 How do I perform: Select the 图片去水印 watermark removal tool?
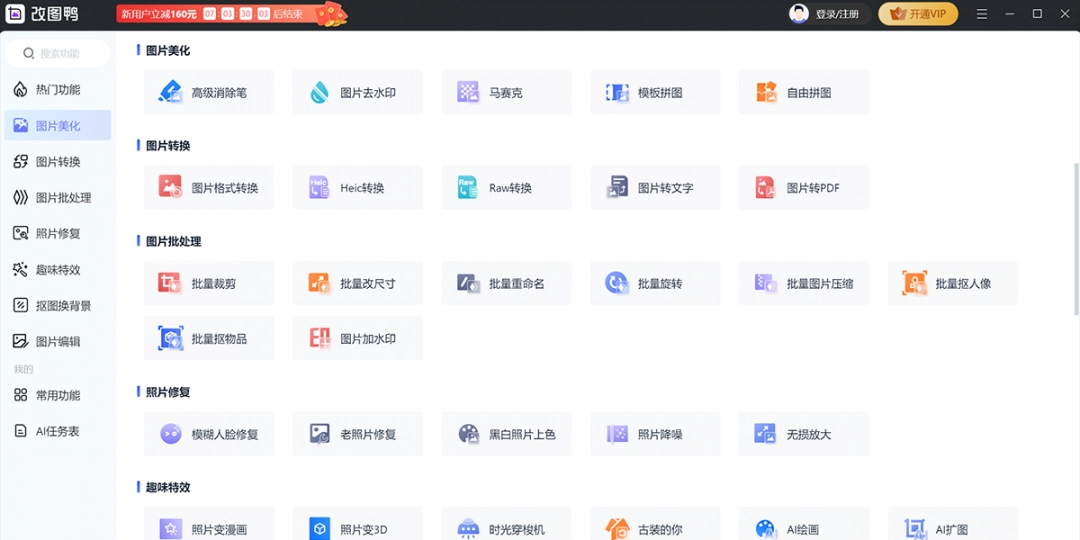357,93
